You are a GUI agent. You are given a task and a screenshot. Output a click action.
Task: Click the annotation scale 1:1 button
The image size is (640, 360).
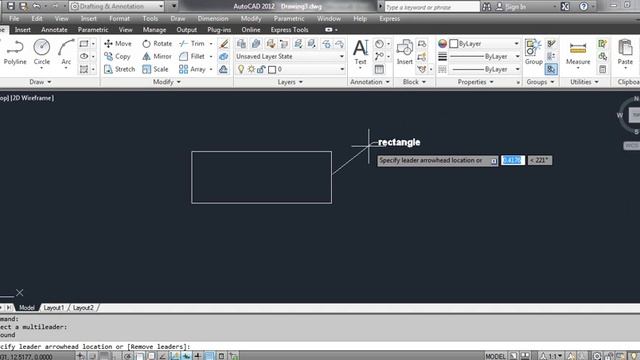(551, 356)
